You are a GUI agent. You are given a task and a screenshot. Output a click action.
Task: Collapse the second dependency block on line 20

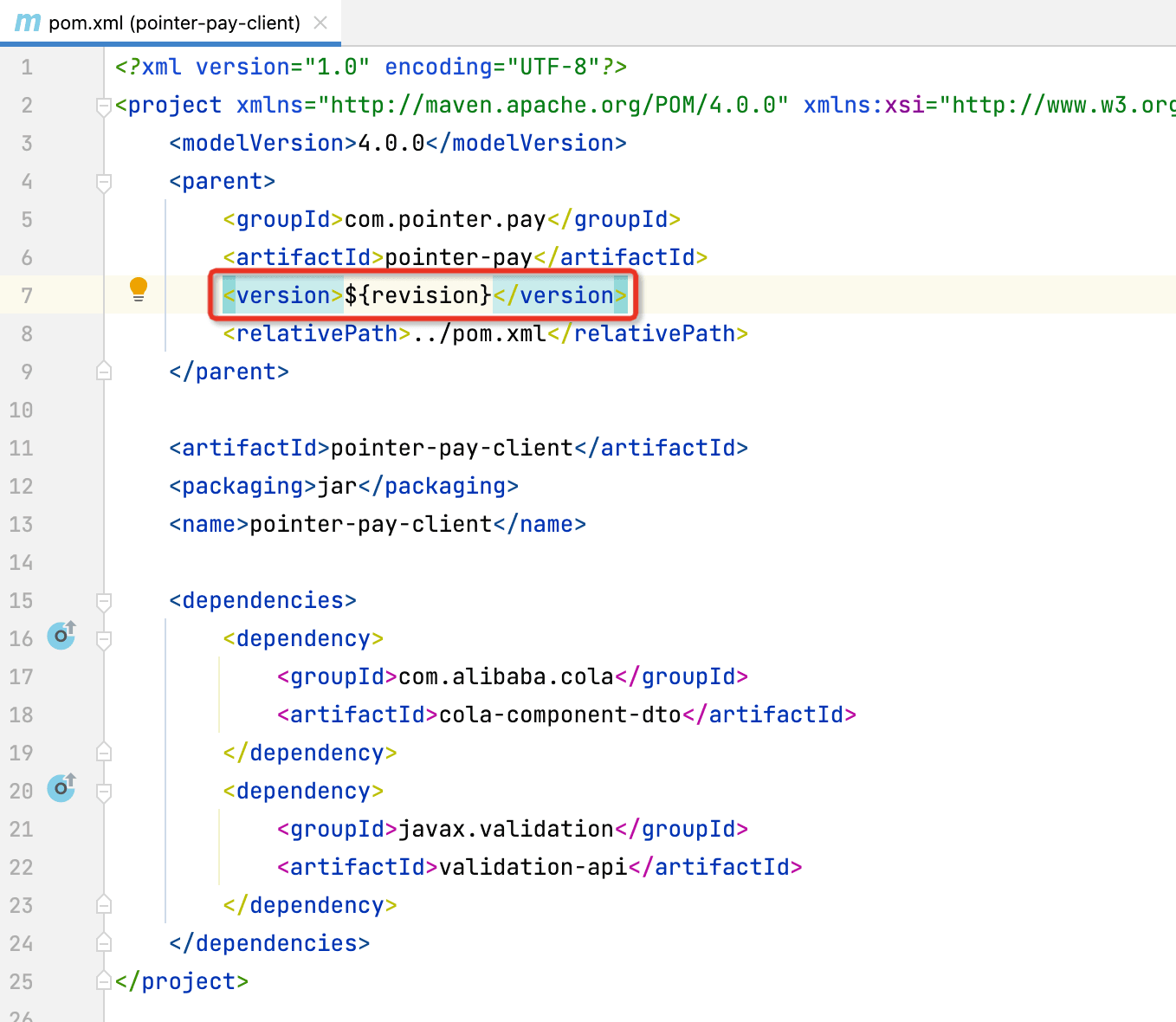104,792
